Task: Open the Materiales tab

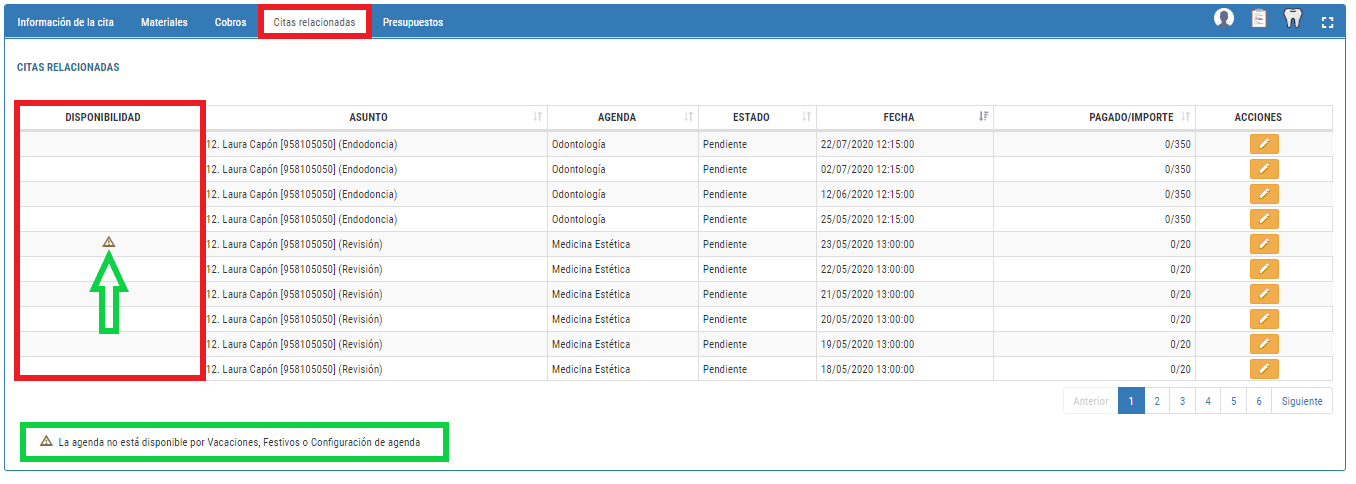Action: (164, 22)
